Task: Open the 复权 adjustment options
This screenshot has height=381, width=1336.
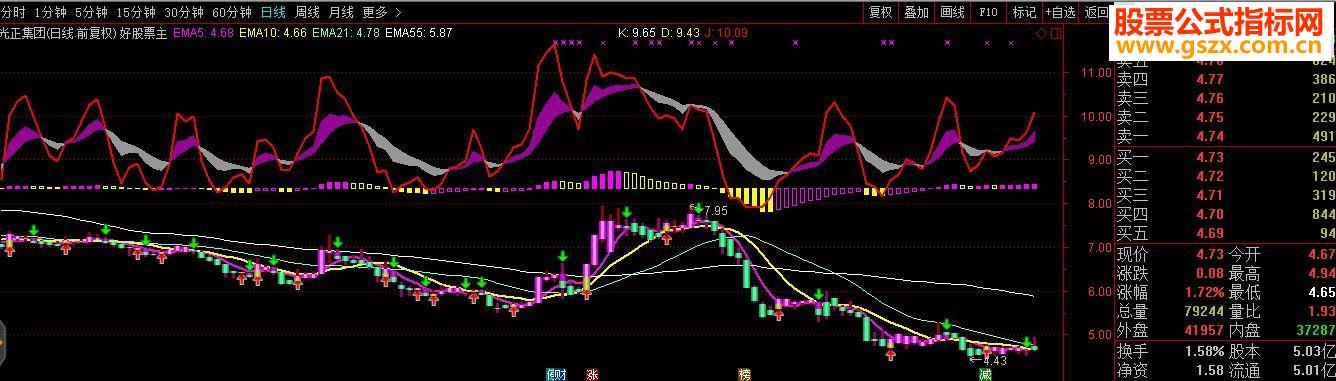Action: [x=880, y=12]
